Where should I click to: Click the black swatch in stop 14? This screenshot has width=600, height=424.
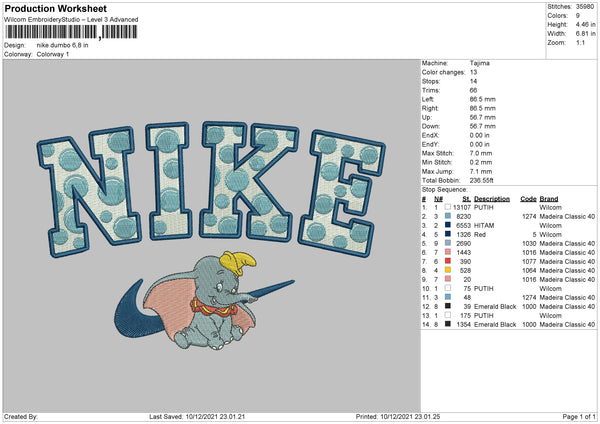(x=448, y=324)
